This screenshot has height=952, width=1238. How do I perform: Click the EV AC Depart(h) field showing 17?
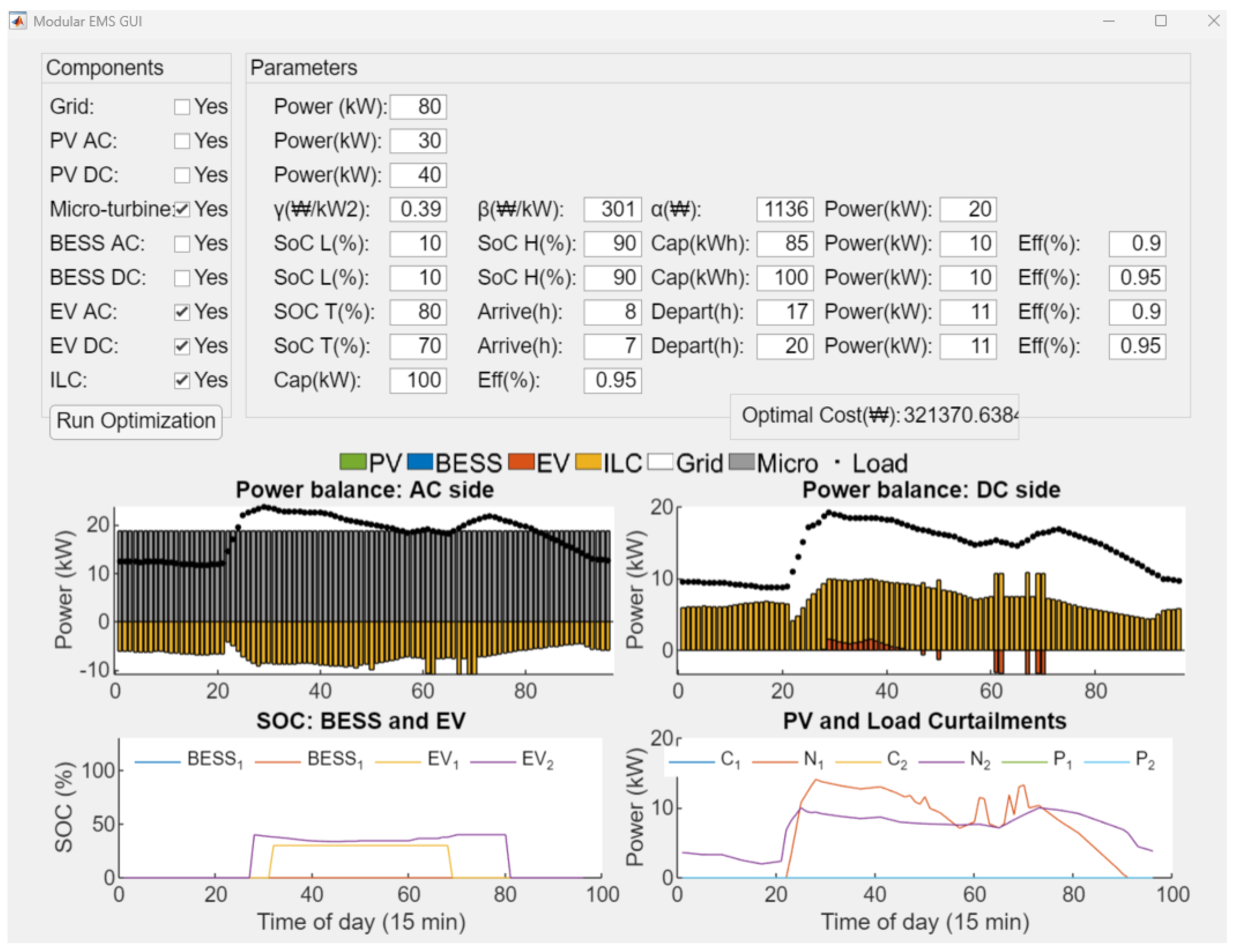785,312
